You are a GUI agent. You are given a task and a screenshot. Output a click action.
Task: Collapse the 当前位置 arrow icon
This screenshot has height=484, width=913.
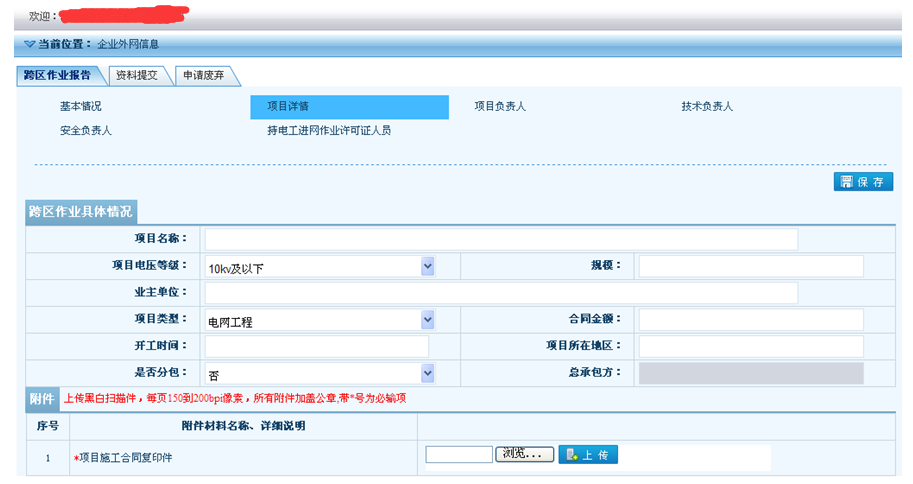pos(29,44)
